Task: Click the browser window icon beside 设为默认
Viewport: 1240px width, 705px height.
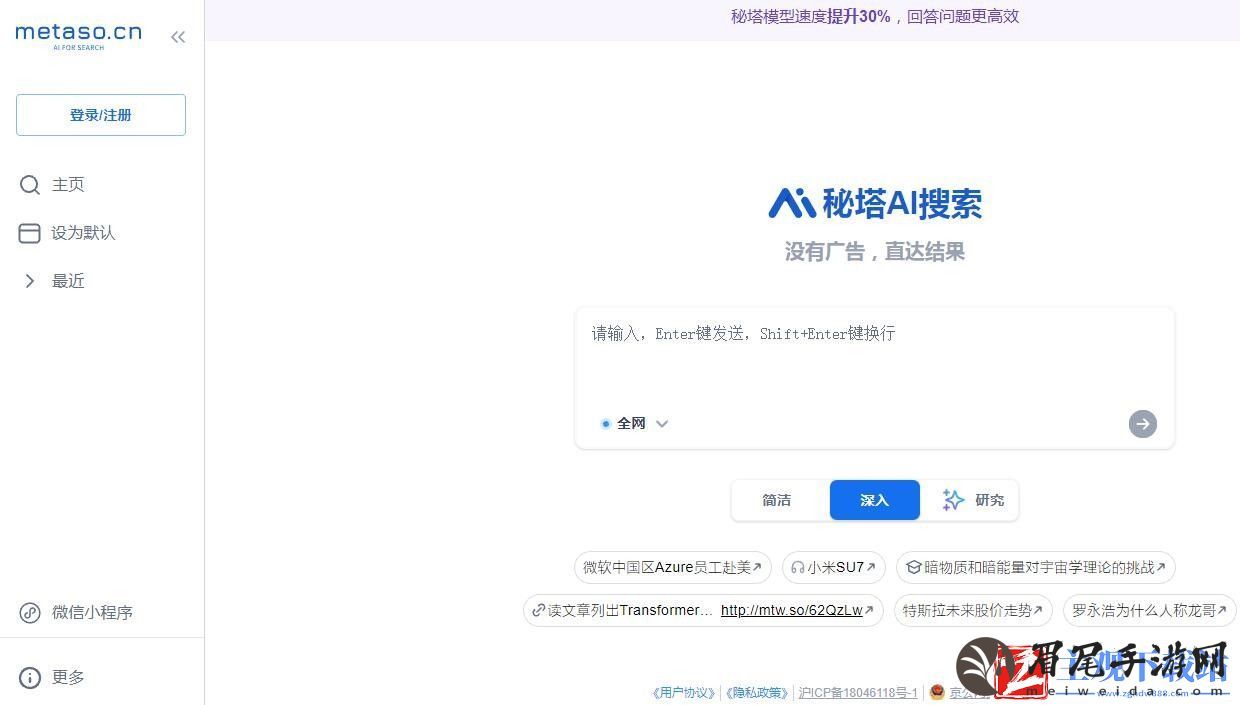Action: click(30, 233)
